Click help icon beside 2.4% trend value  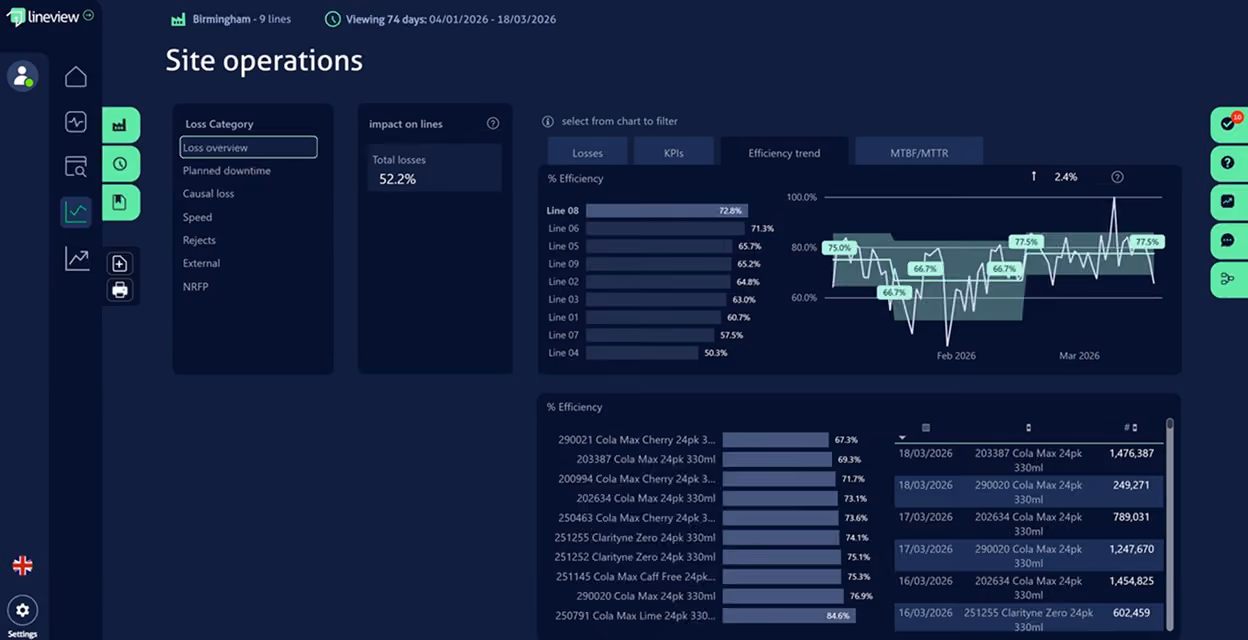point(1118,177)
